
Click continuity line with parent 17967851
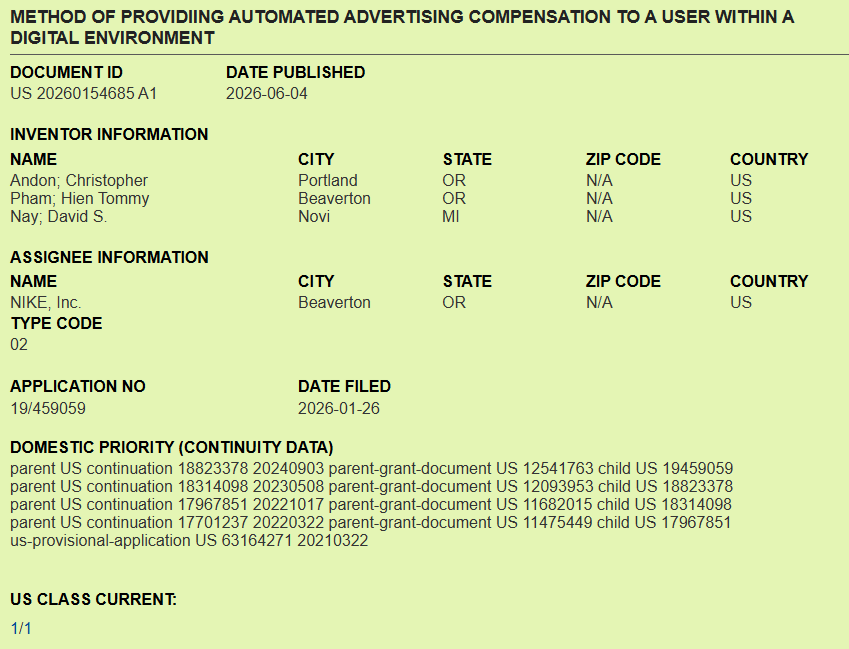click(x=371, y=504)
